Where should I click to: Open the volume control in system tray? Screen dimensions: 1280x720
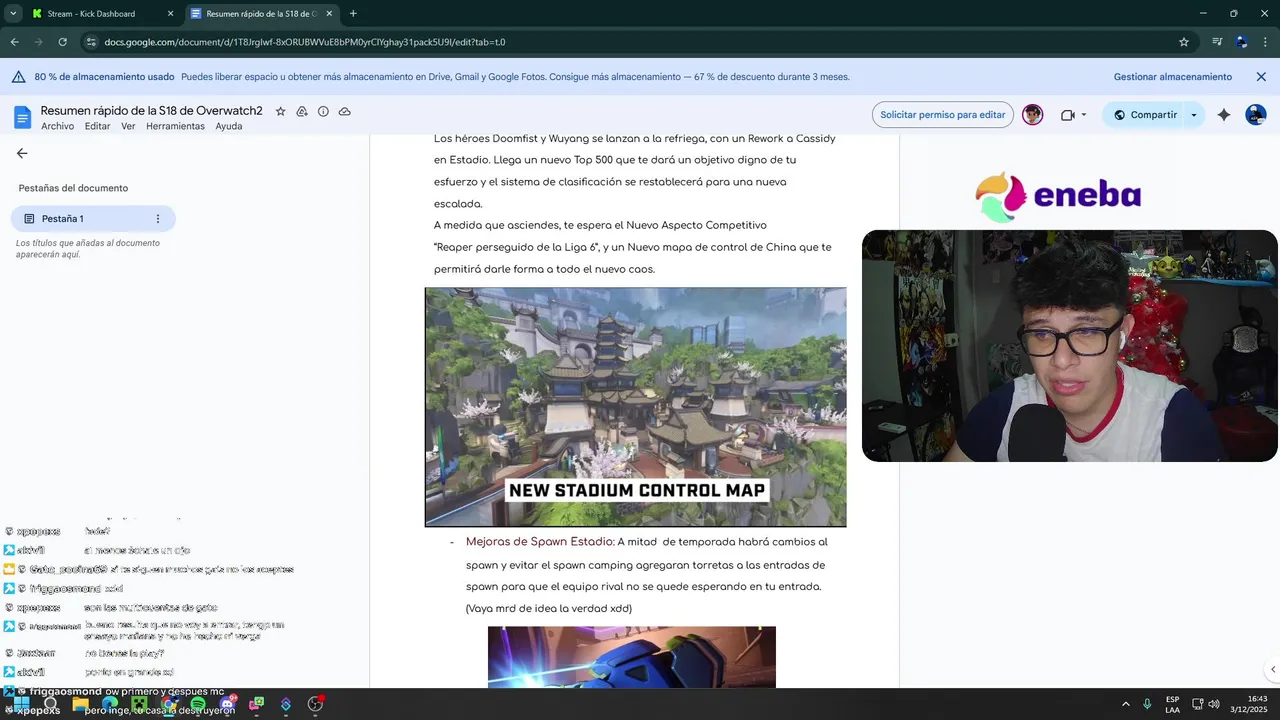pyautogui.click(x=1214, y=704)
